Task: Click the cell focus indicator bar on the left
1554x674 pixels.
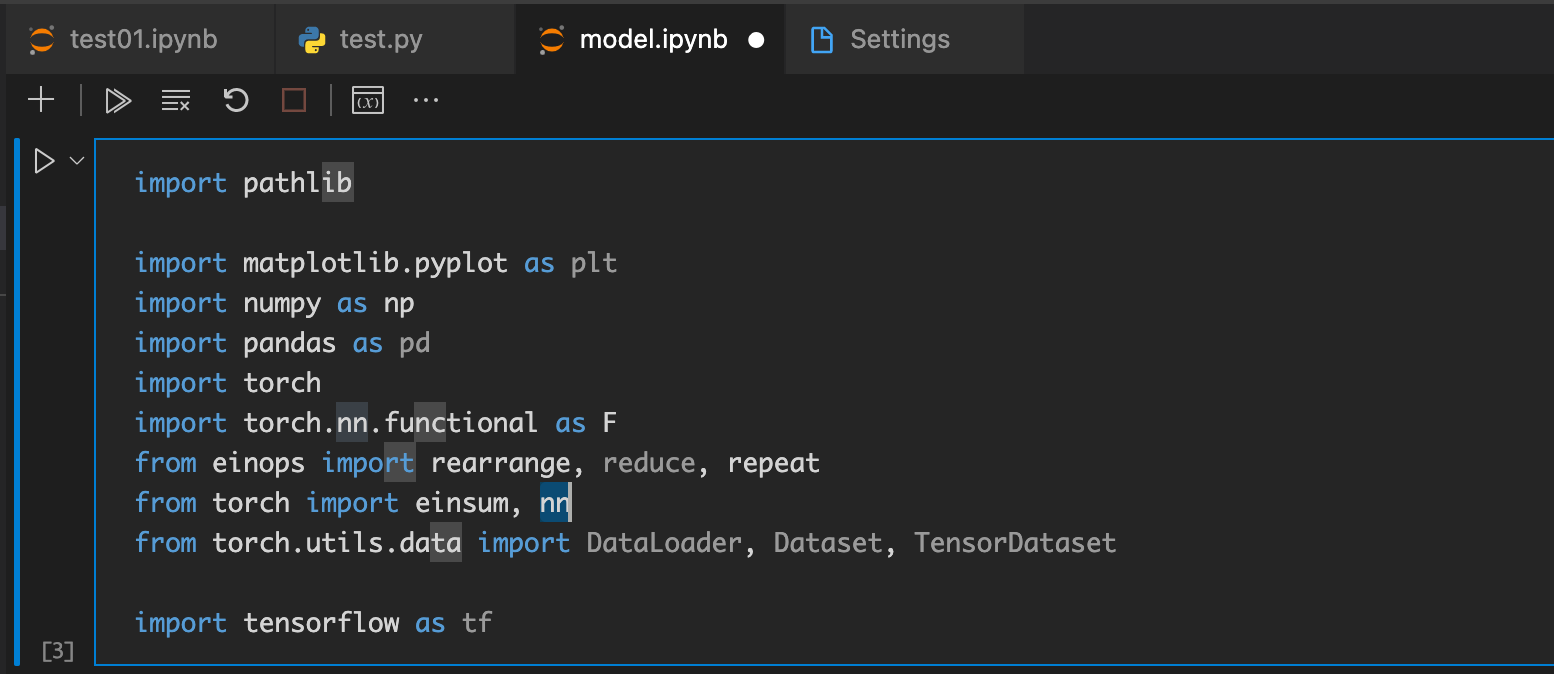Action: [x=18, y=400]
